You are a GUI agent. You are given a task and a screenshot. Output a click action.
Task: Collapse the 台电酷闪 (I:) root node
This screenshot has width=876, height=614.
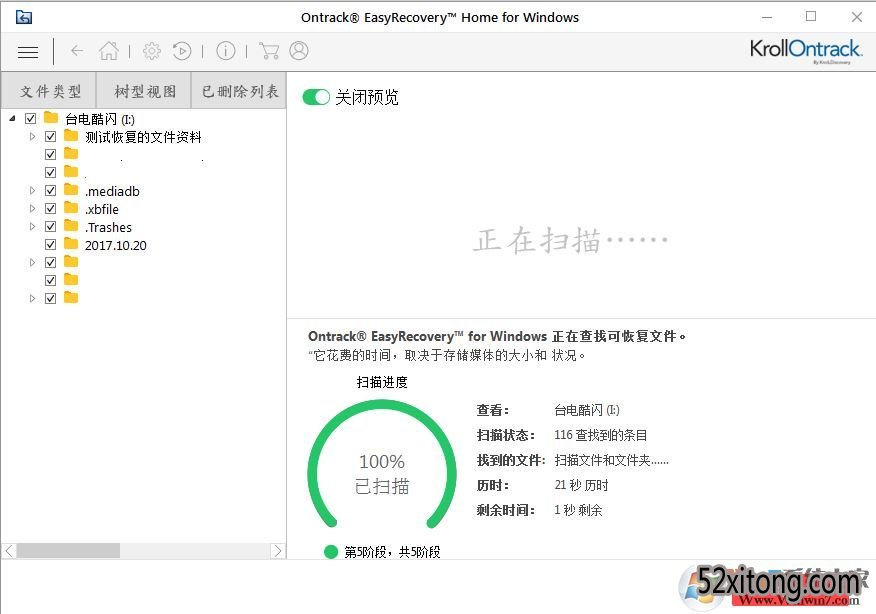pyautogui.click(x=12, y=119)
